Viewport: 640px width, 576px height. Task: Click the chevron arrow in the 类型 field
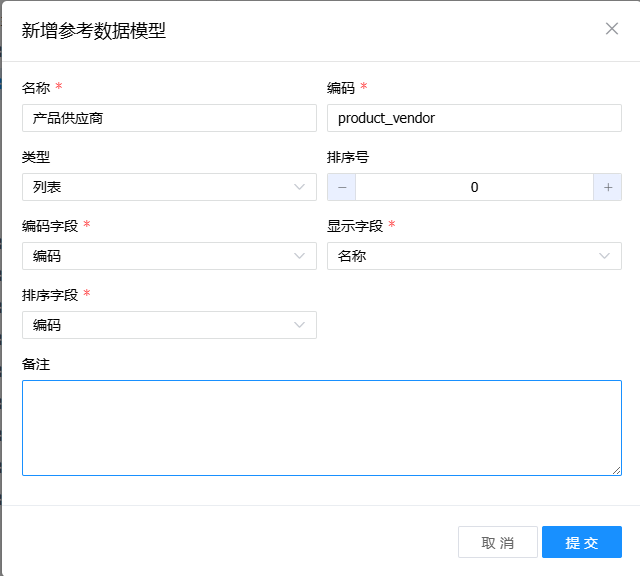300,187
